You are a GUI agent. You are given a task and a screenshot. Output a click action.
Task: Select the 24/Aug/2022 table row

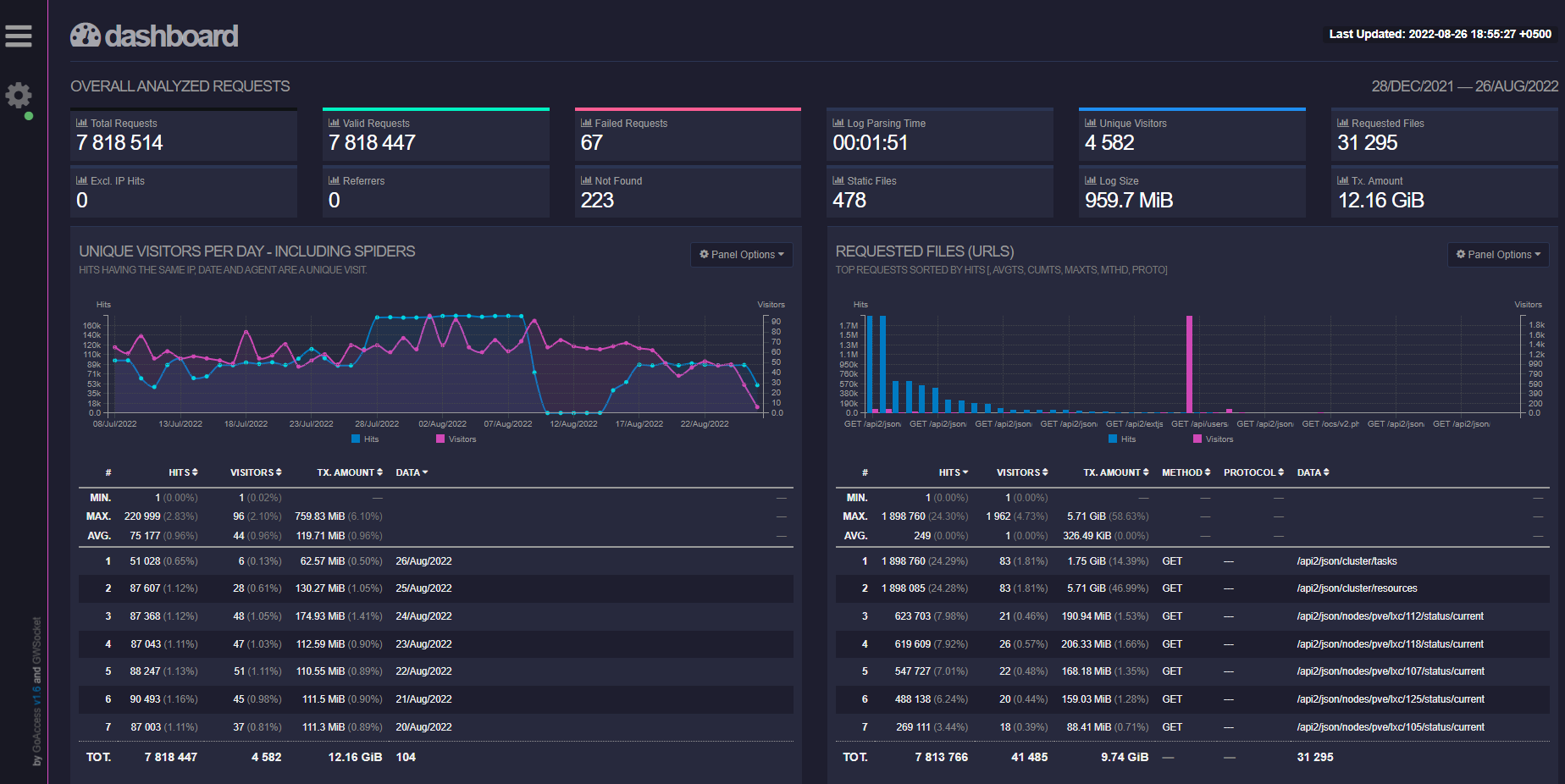(x=436, y=616)
